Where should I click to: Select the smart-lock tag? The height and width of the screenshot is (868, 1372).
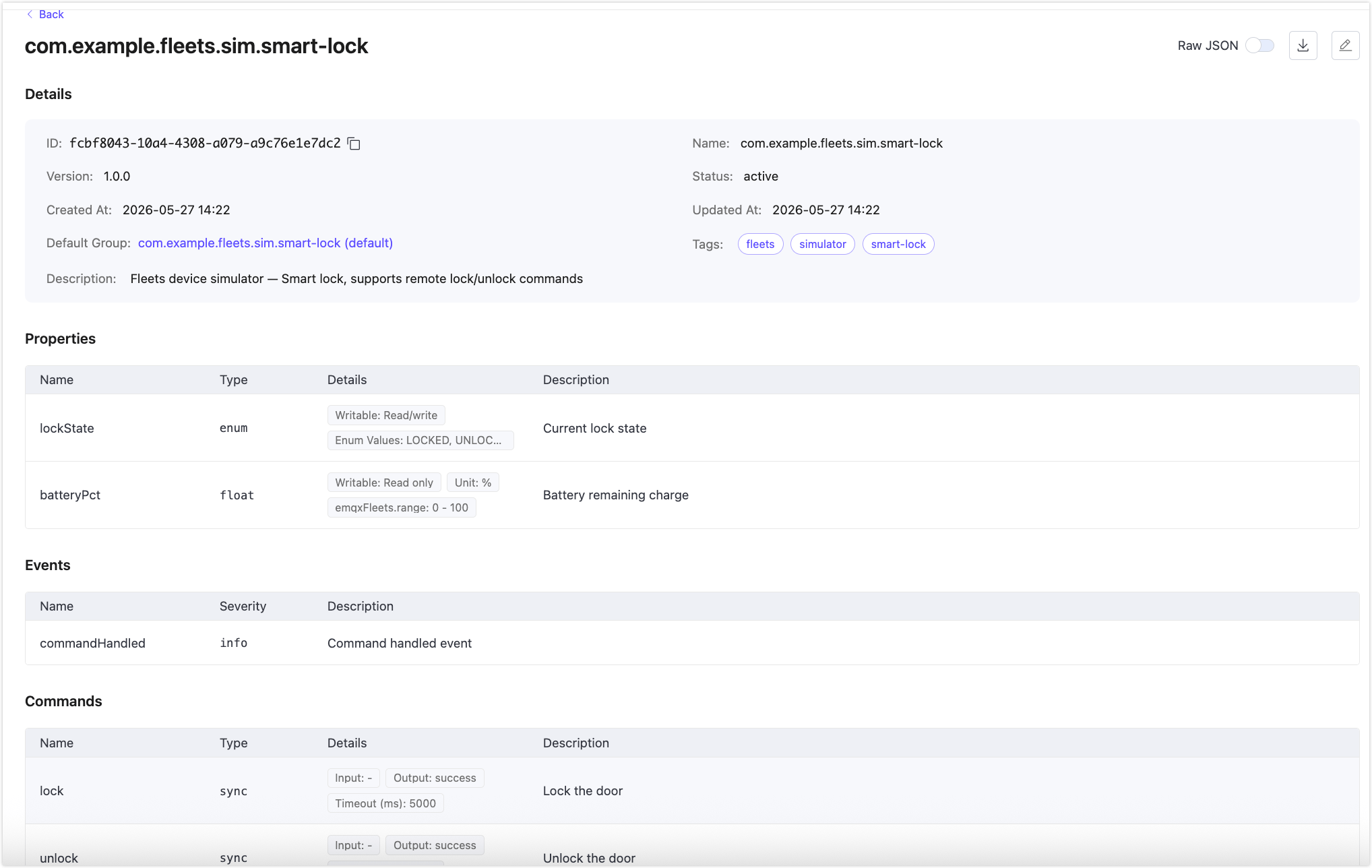(x=898, y=244)
